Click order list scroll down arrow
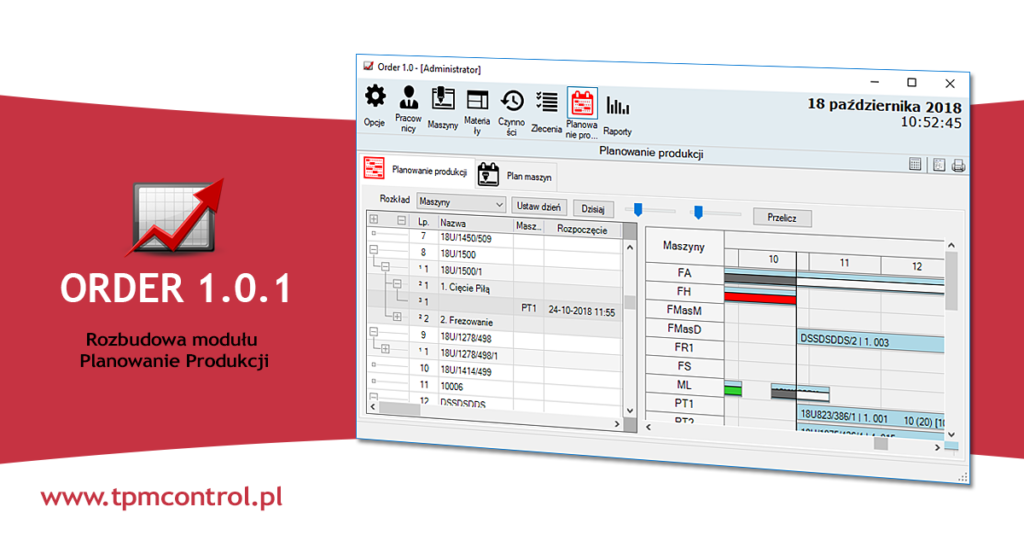The image size is (1024, 536). point(630,411)
